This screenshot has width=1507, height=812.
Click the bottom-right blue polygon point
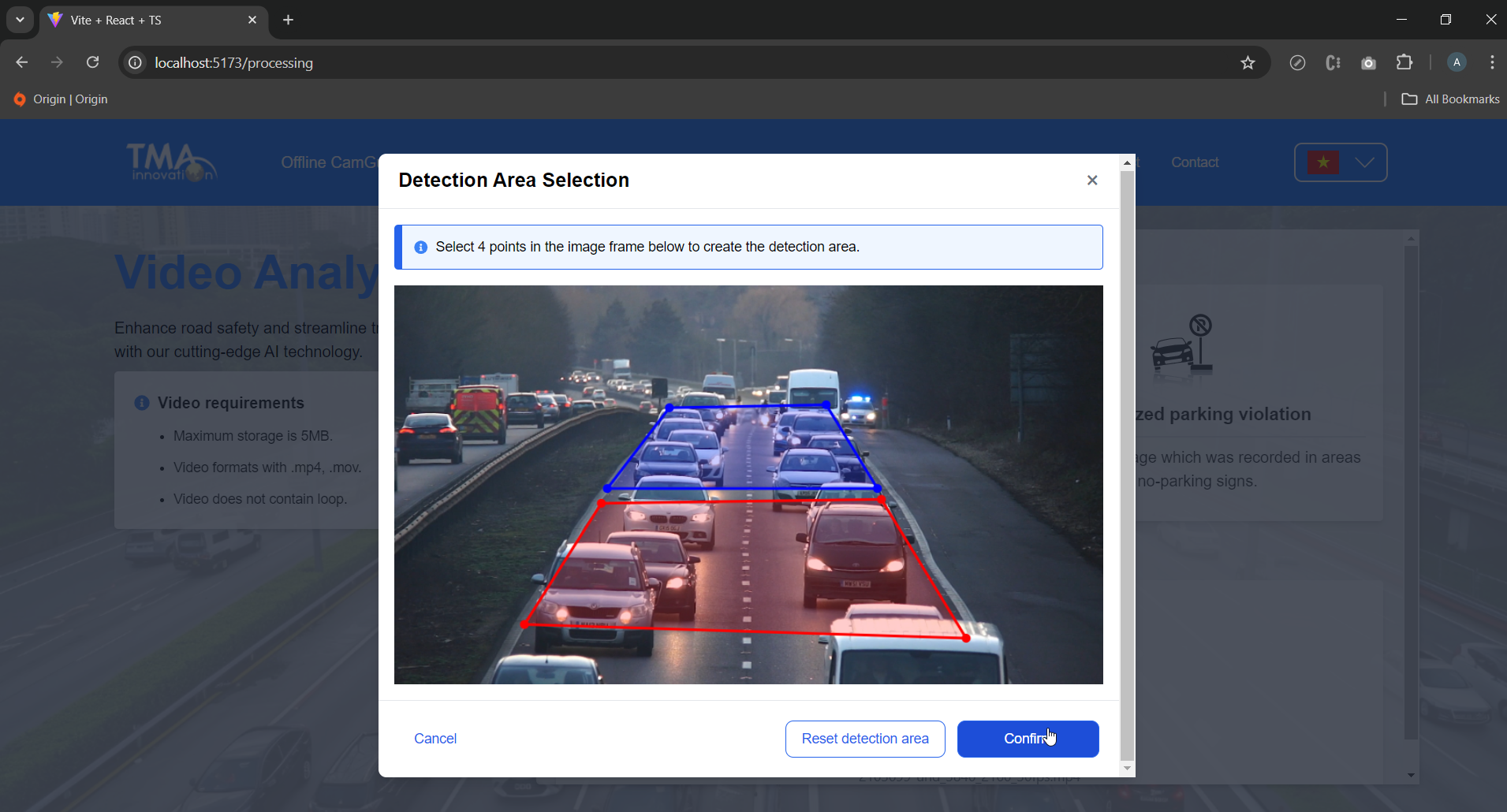tap(878, 489)
